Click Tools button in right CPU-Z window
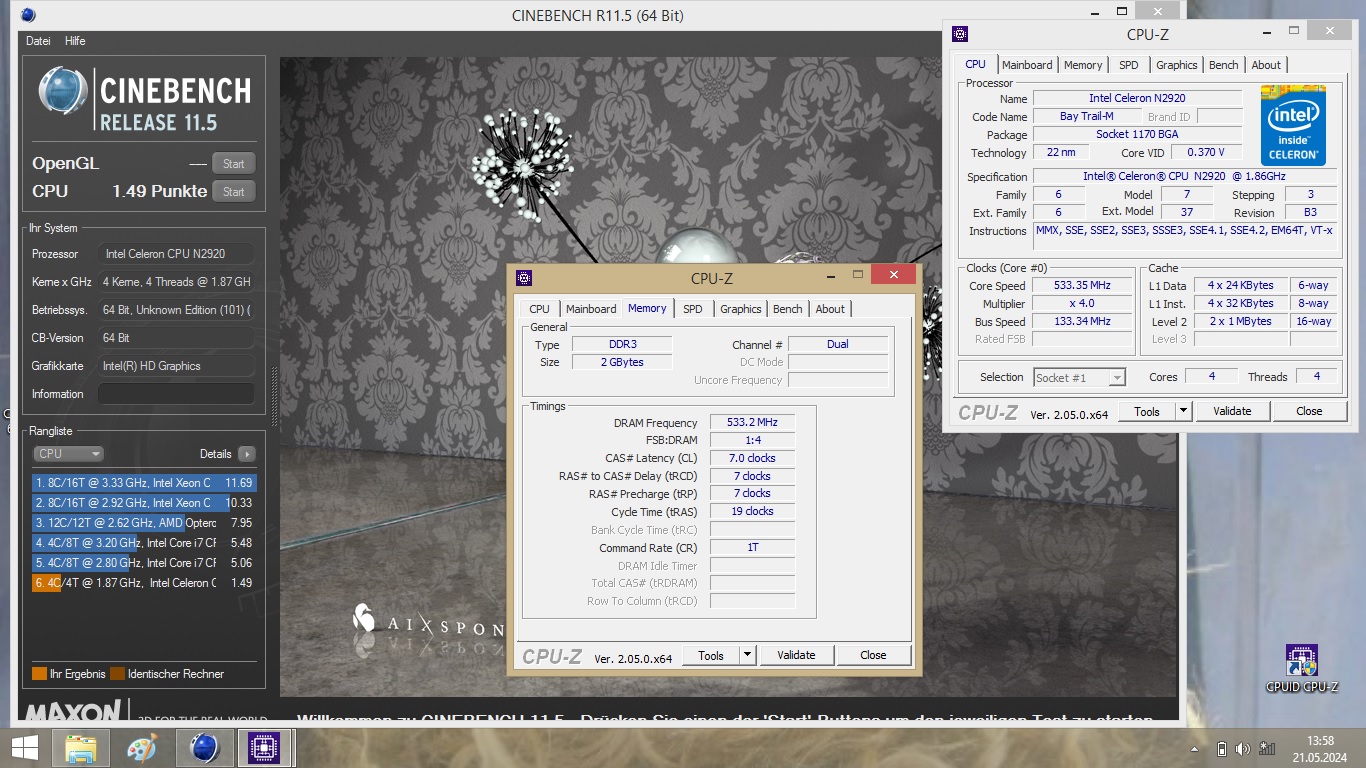Image resolution: width=1366 pixels, height=768 pixels. 1147,411
